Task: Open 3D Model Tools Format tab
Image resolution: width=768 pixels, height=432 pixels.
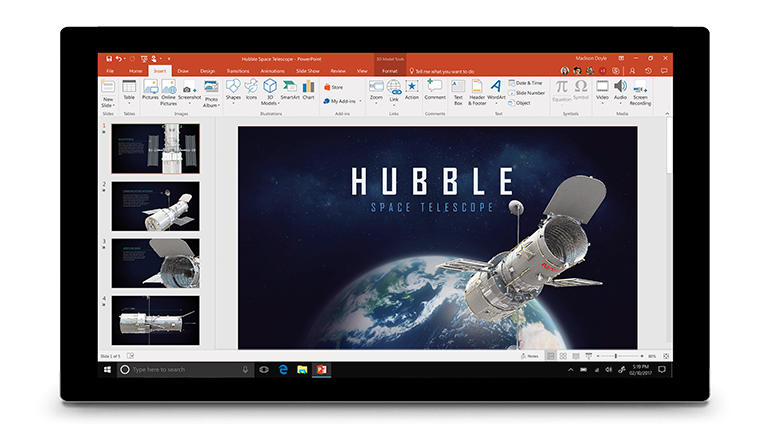Action: [390, 71]
